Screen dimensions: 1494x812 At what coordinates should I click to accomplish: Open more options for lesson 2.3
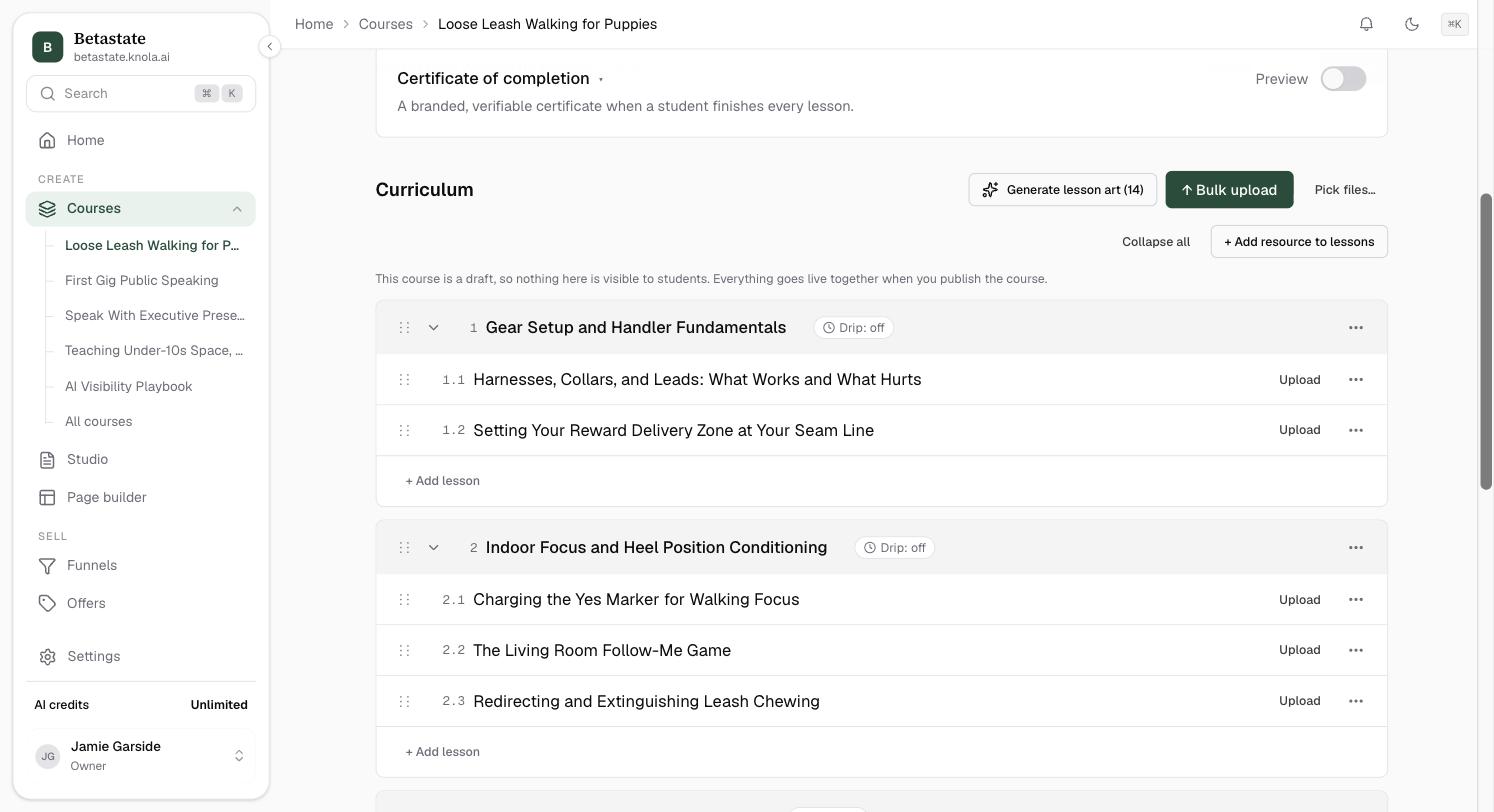pos(1356,701)
